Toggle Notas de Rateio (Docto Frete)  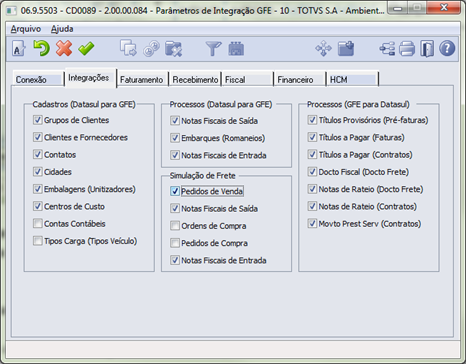pos(312,189)
